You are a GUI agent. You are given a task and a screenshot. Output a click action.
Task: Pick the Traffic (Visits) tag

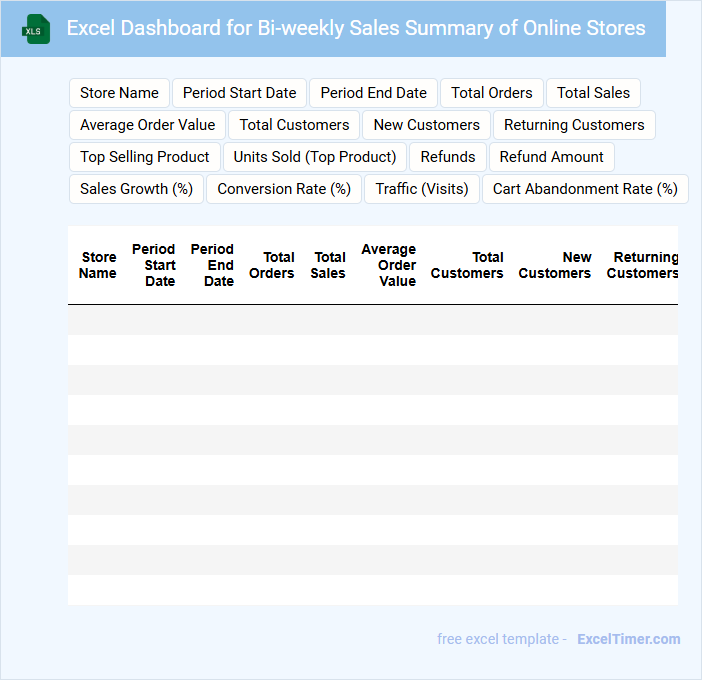coord(422,189)
